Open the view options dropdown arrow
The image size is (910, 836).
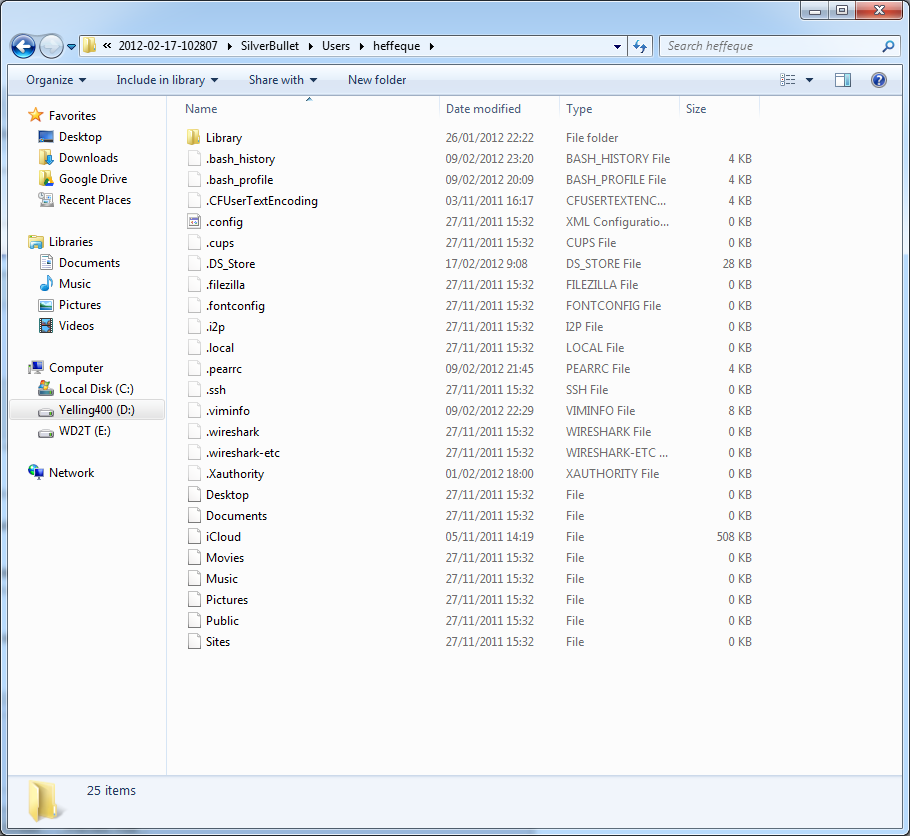click(x=809, y=80)
